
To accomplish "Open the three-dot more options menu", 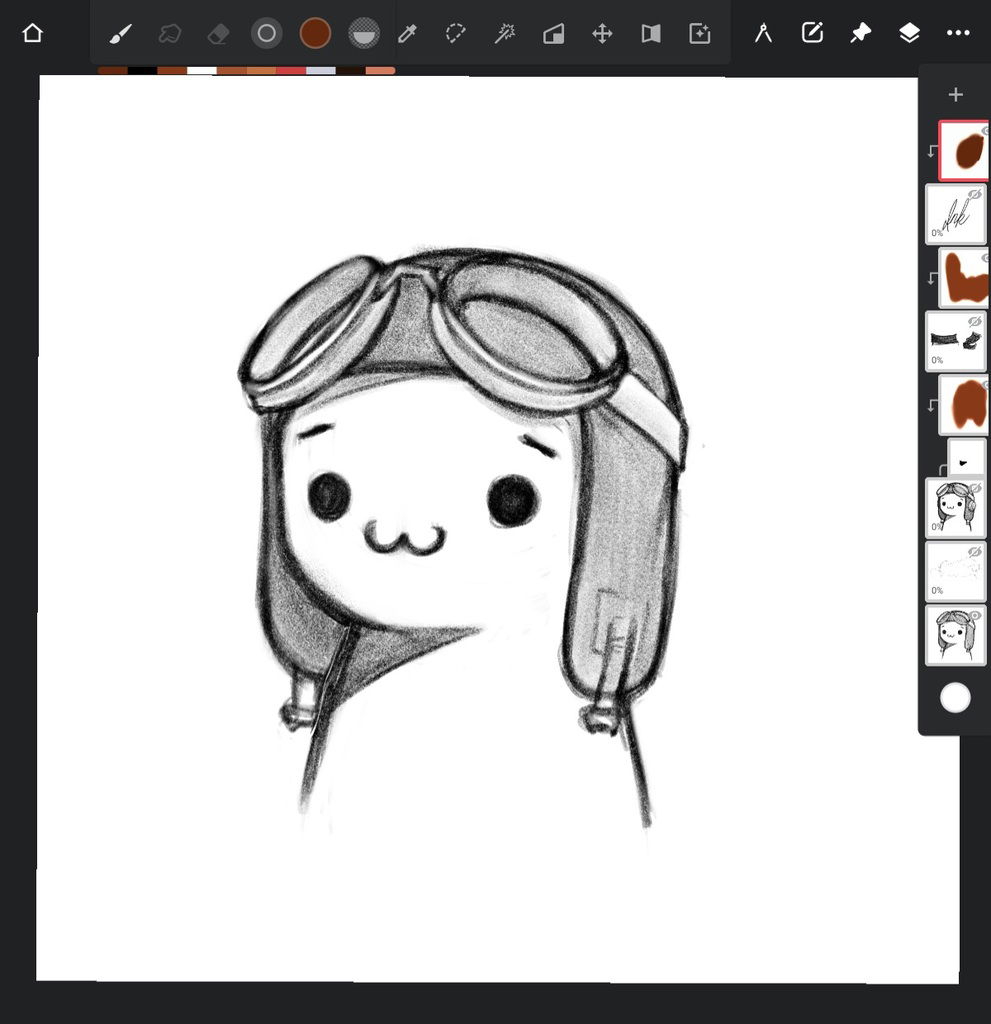I will pyautogui.click(x=958, y=33).
